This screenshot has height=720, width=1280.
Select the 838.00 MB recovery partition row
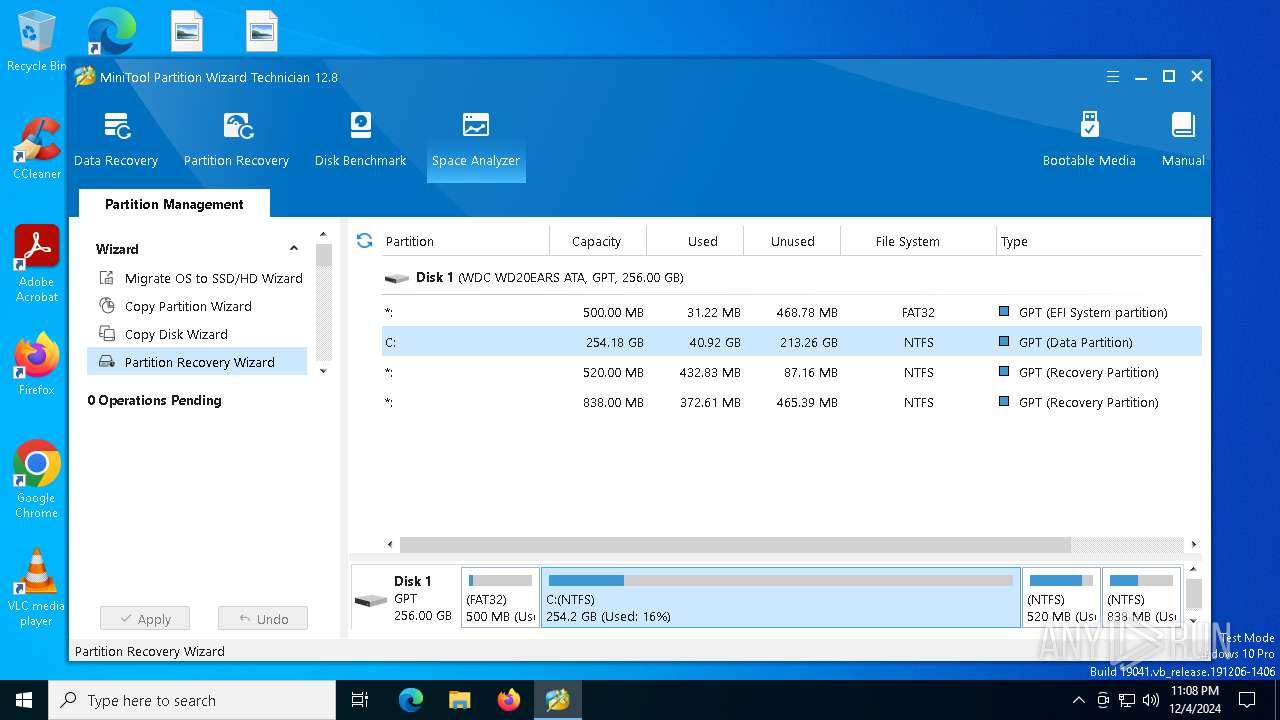click(791, 402)
